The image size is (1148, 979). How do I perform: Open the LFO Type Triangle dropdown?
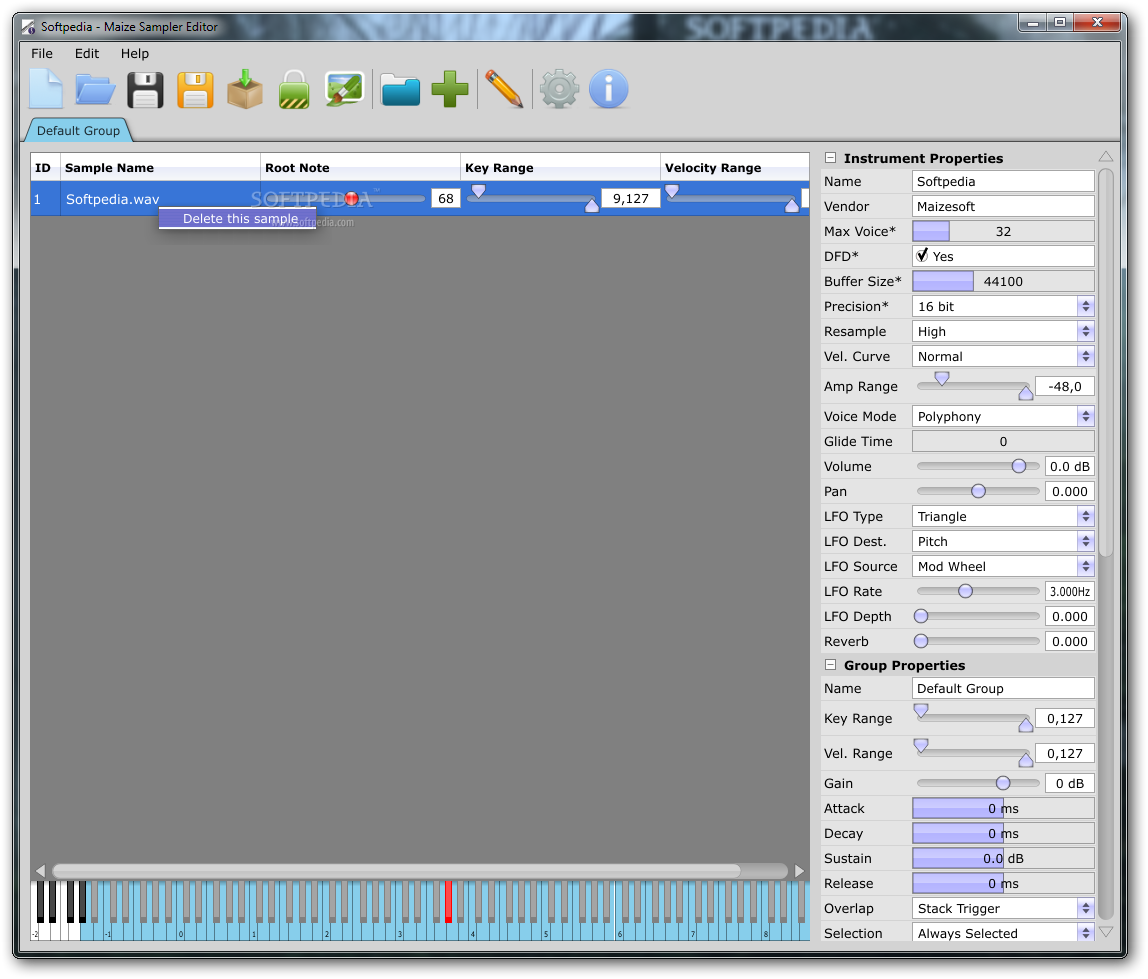click(x=1003, y=516)
